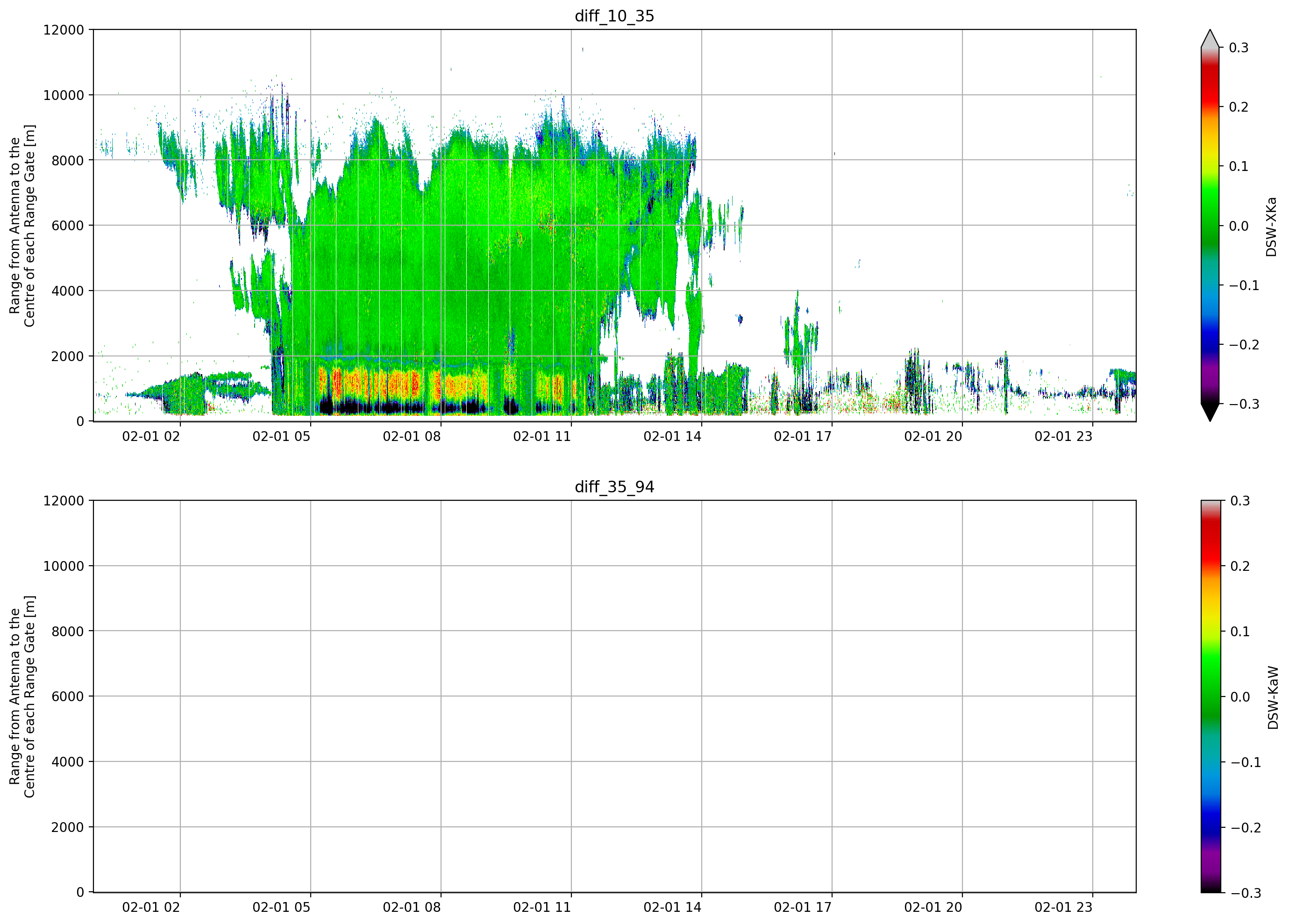The height and width of the screenshot is (924, 1289).
Task: Click the black lower extend arrow of DSW-XKa colorbar
Action: coord(1210,412)
